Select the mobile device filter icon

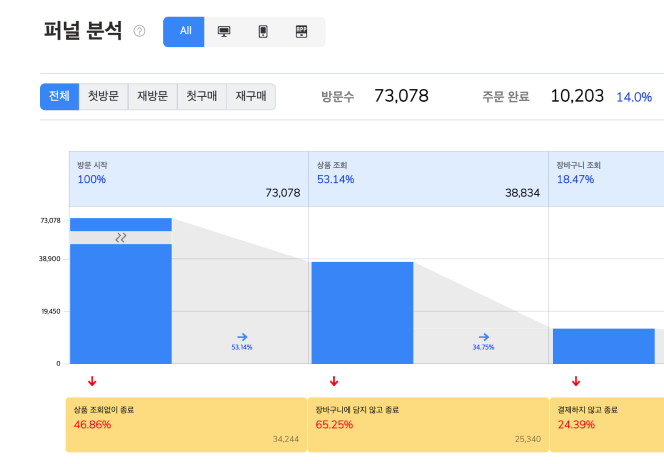click(263, 31)
